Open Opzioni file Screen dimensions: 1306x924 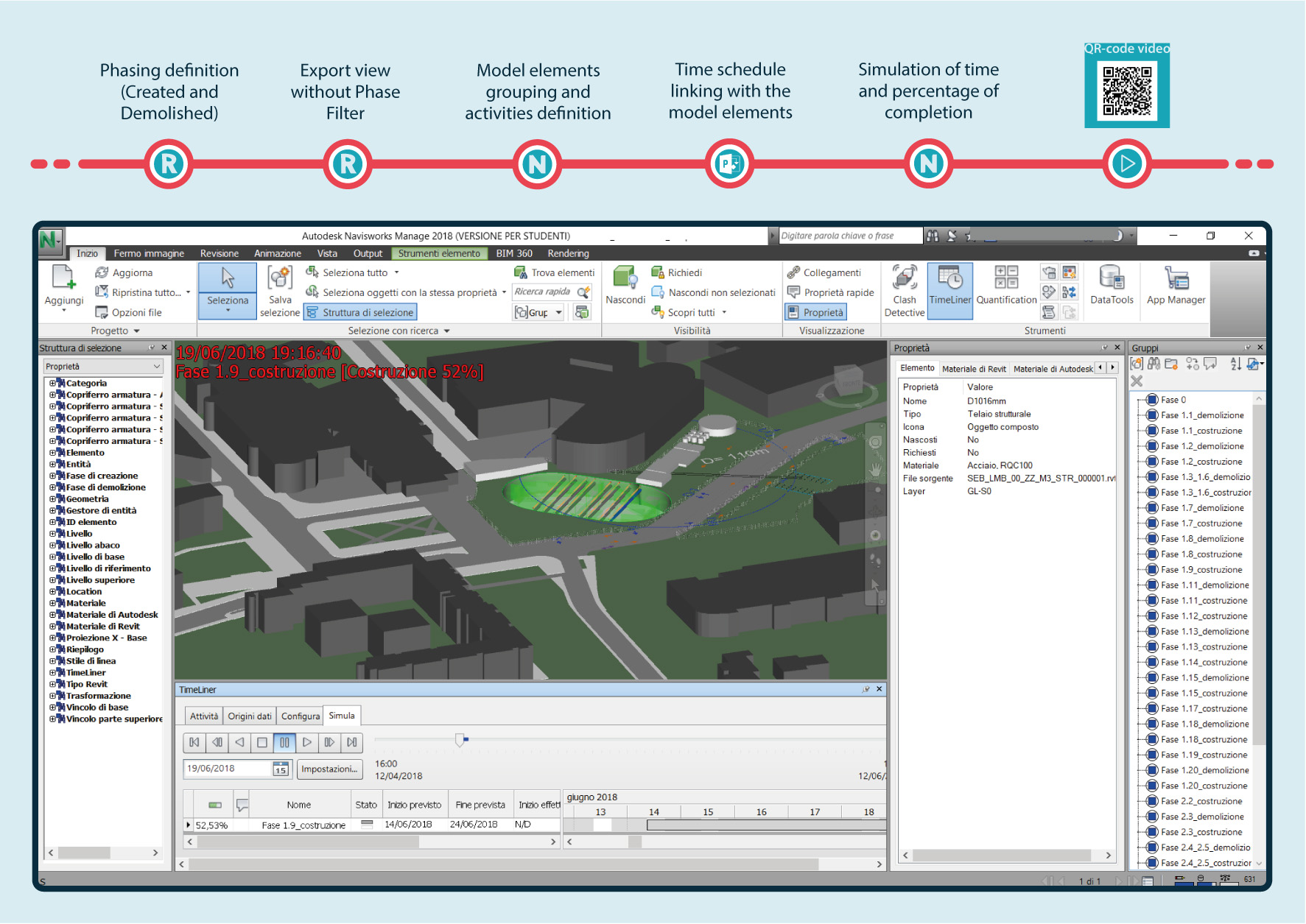click(128, 312)
